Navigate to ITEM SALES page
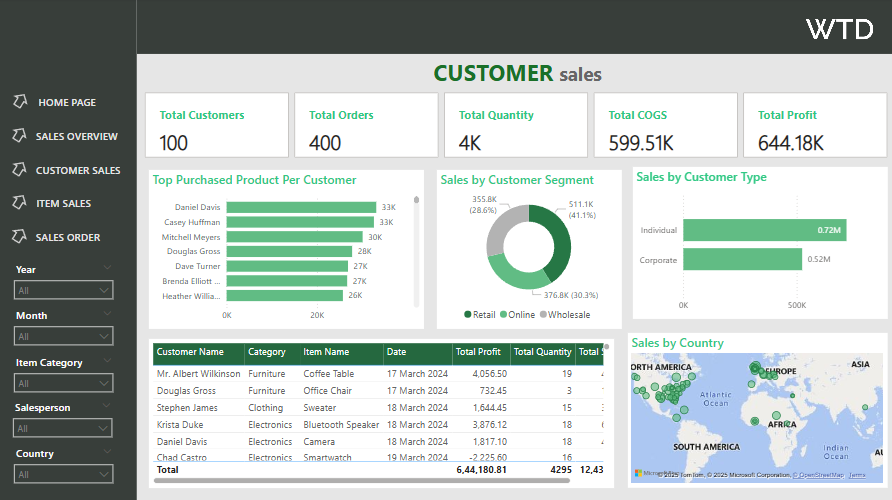 pyautogui.click(x=63, y=203)
